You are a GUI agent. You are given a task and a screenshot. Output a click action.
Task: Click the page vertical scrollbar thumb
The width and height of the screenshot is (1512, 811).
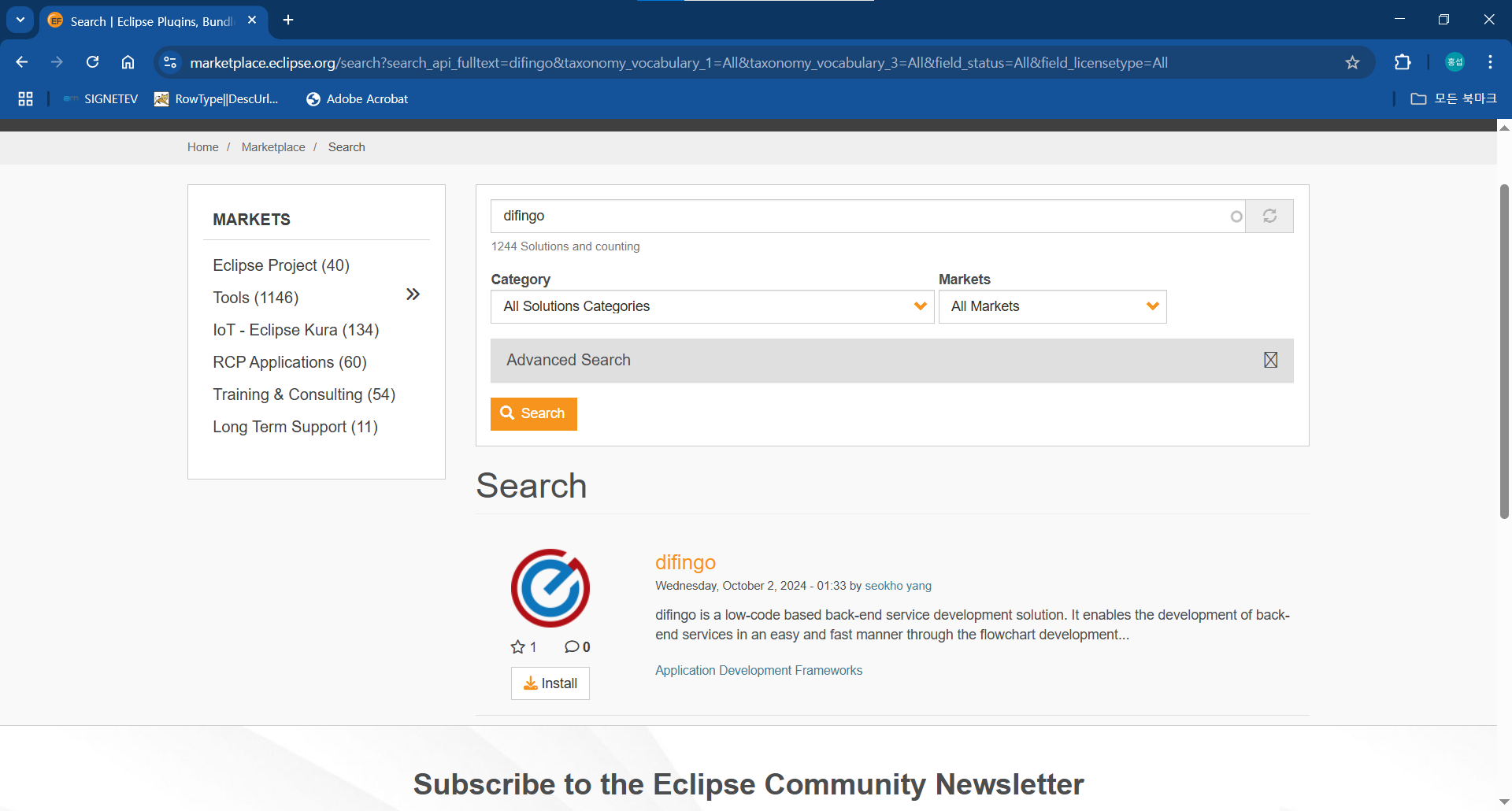[x=1504, y=350]
